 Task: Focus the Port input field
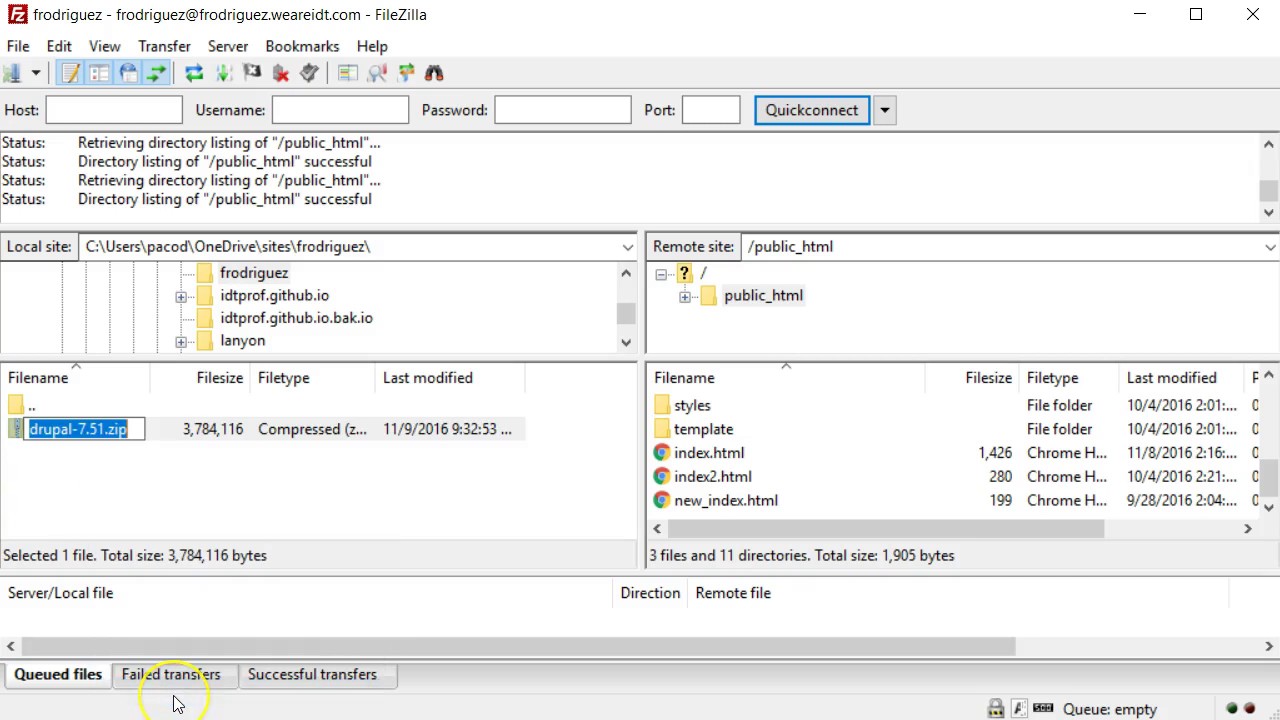711,110
